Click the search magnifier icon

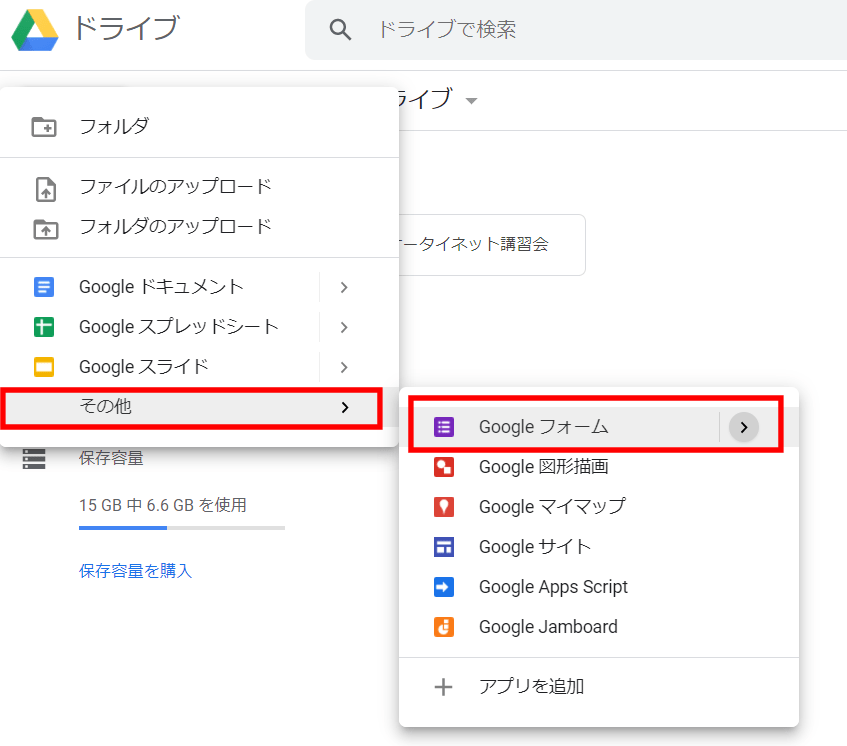click(340, 29)
